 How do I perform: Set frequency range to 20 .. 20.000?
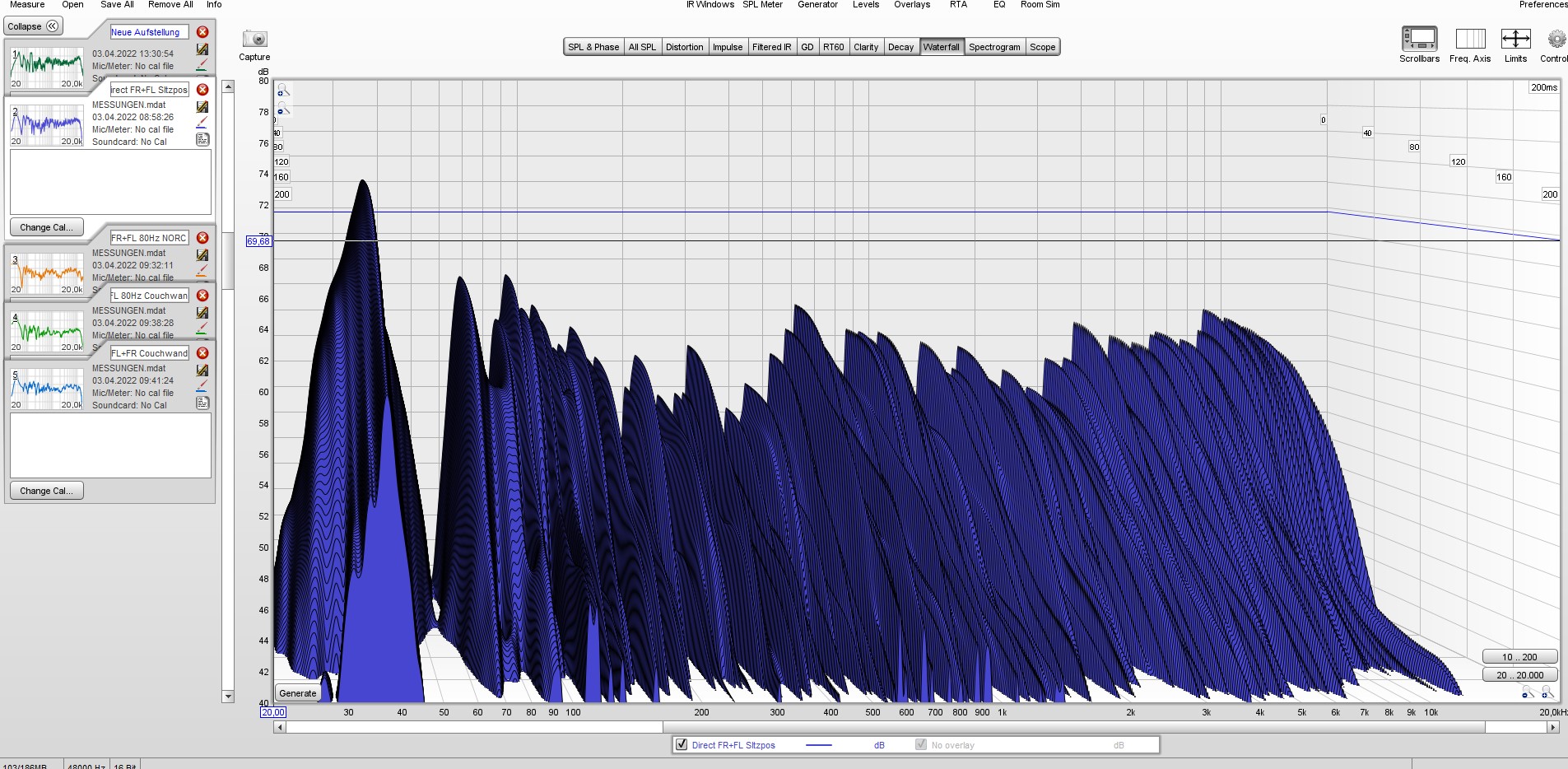click(1519, 675)
